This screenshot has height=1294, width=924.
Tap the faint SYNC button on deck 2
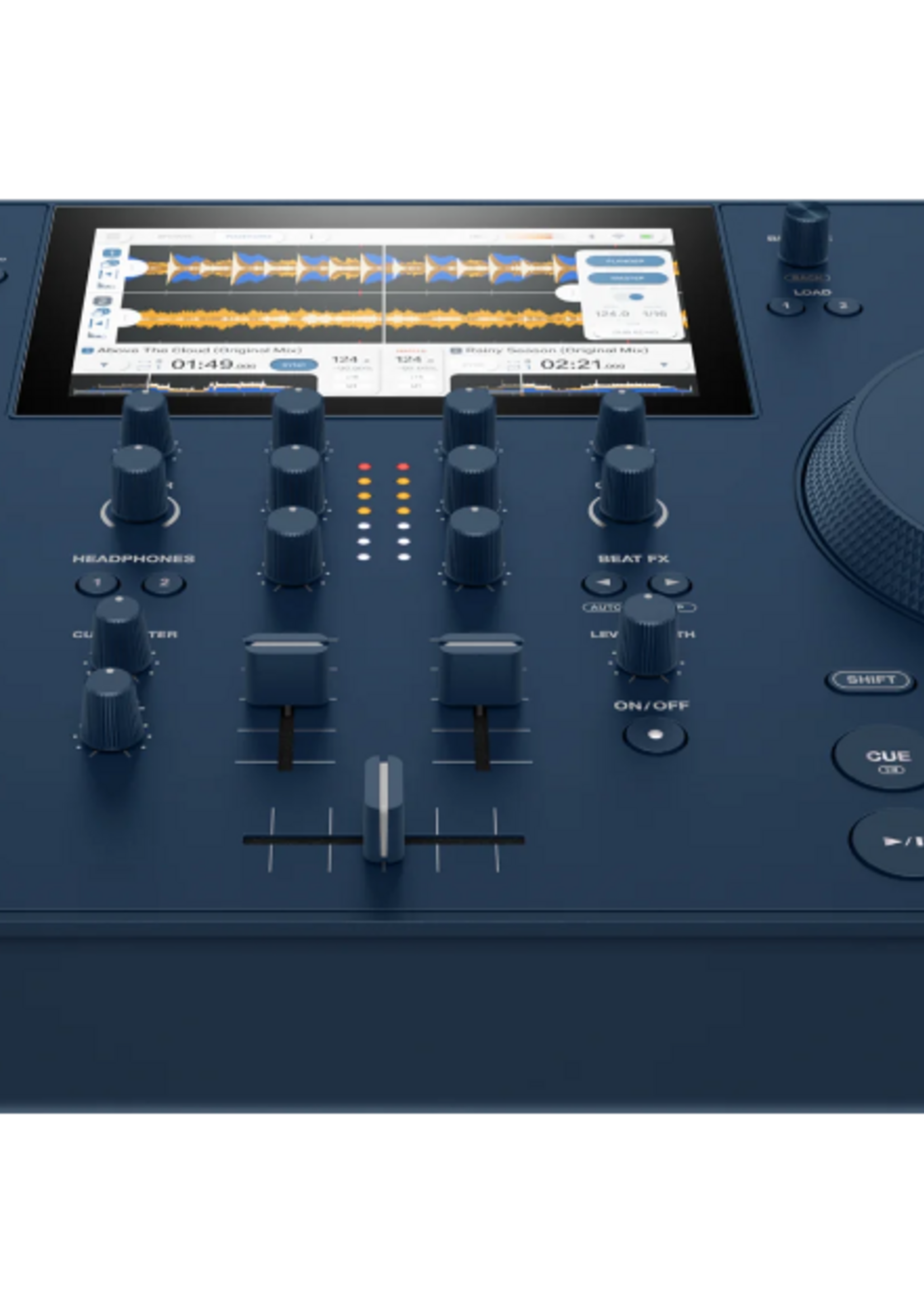[x=473, y=364]
